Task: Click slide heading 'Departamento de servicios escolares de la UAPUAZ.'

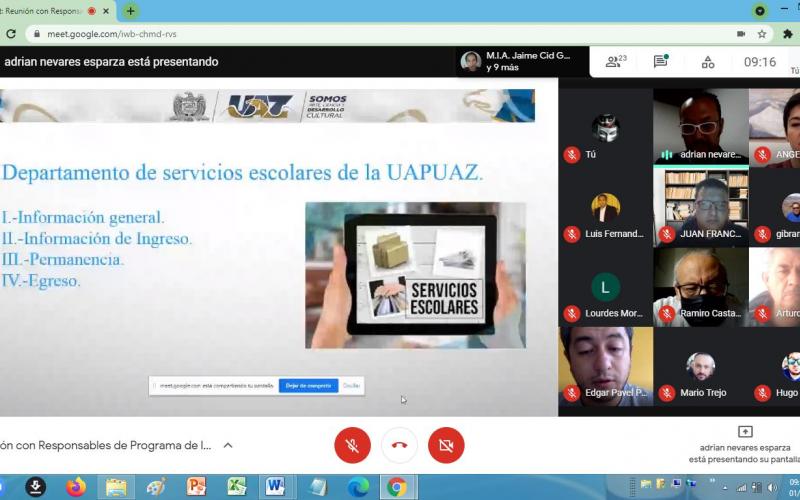Action: click(242, 172)
